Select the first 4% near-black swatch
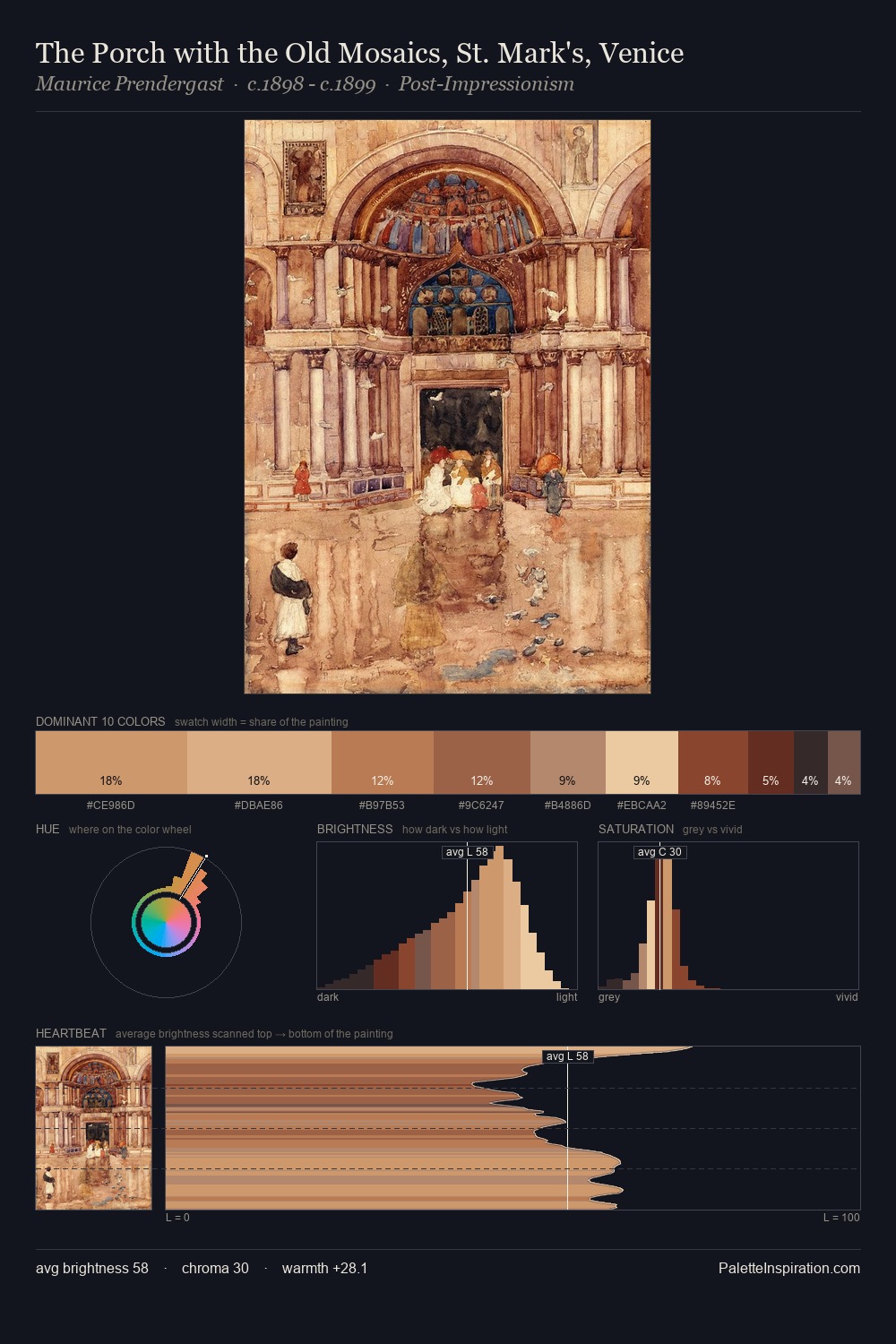This screenshot has width=896, height=1344. [810, 762]
